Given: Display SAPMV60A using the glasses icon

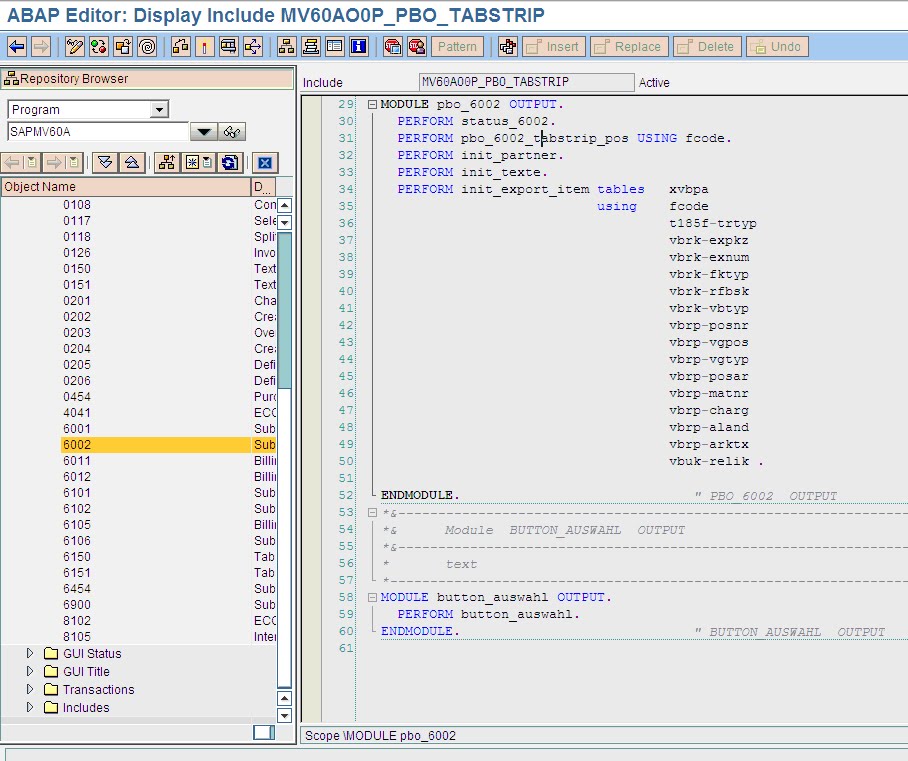Looking at the screenshot, I should tap(231, 131).
